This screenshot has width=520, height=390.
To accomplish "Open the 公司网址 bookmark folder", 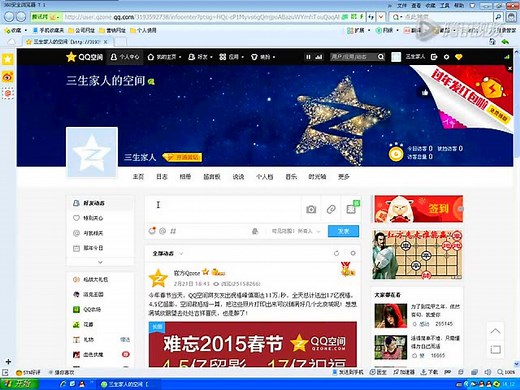I will pyautogui.click(x=82, y=30).
